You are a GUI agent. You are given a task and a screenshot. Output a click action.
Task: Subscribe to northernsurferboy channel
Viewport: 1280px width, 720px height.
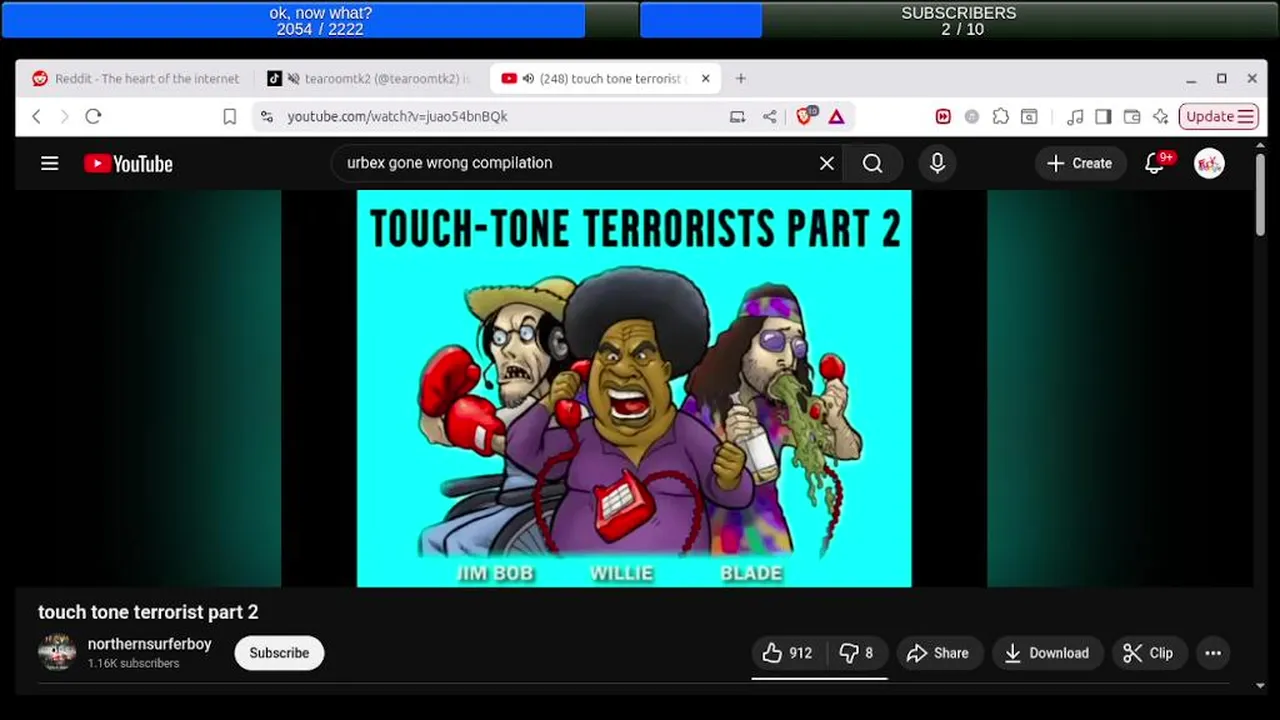279,653
